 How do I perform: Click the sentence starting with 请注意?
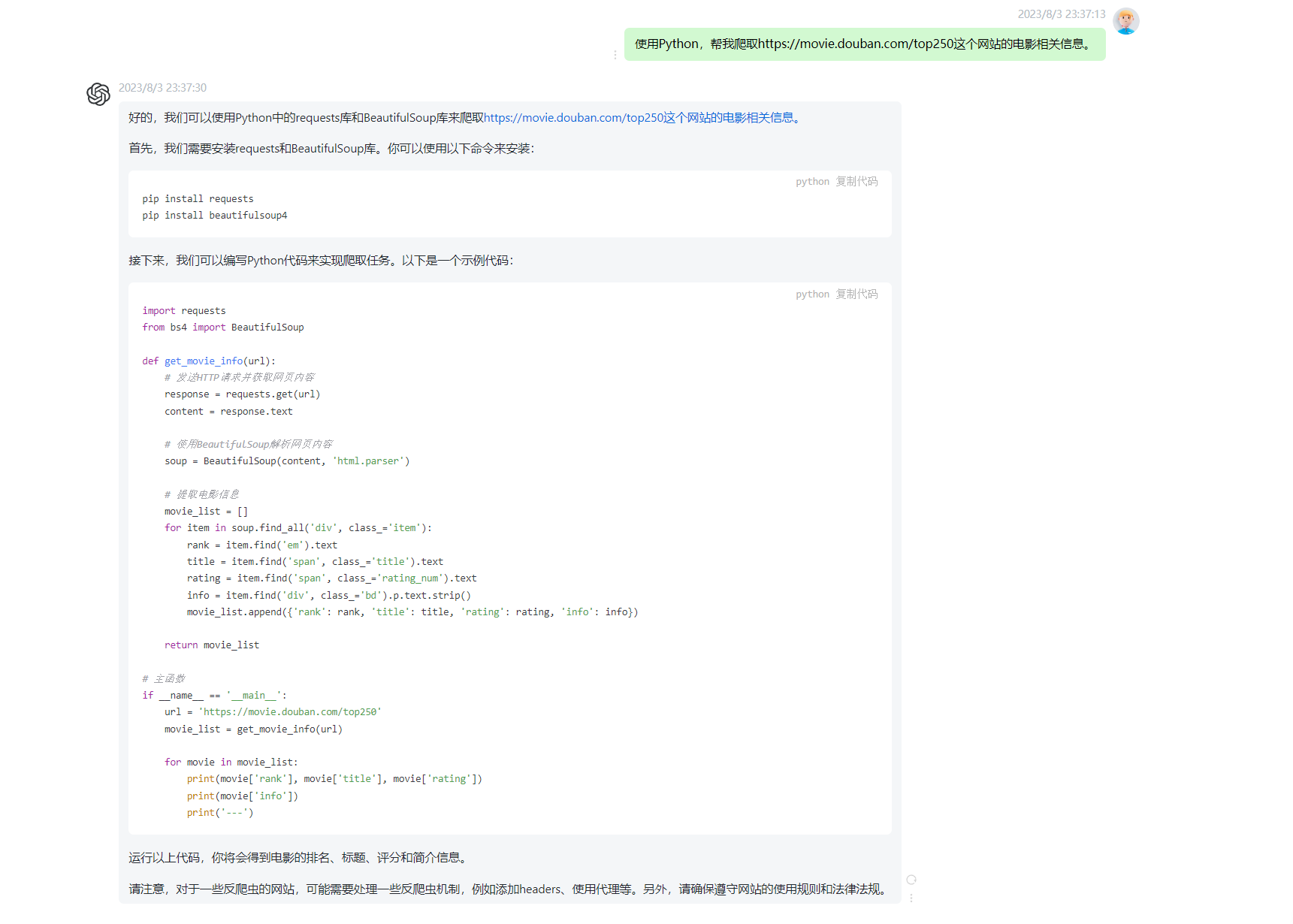pos(509,889)
